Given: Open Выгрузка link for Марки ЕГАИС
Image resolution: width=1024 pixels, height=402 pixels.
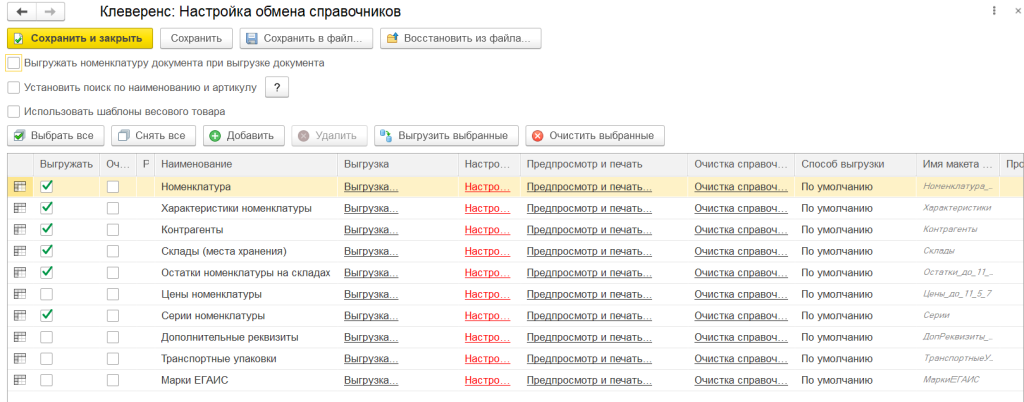Looking at the screenshot, I should pos(371,380).
